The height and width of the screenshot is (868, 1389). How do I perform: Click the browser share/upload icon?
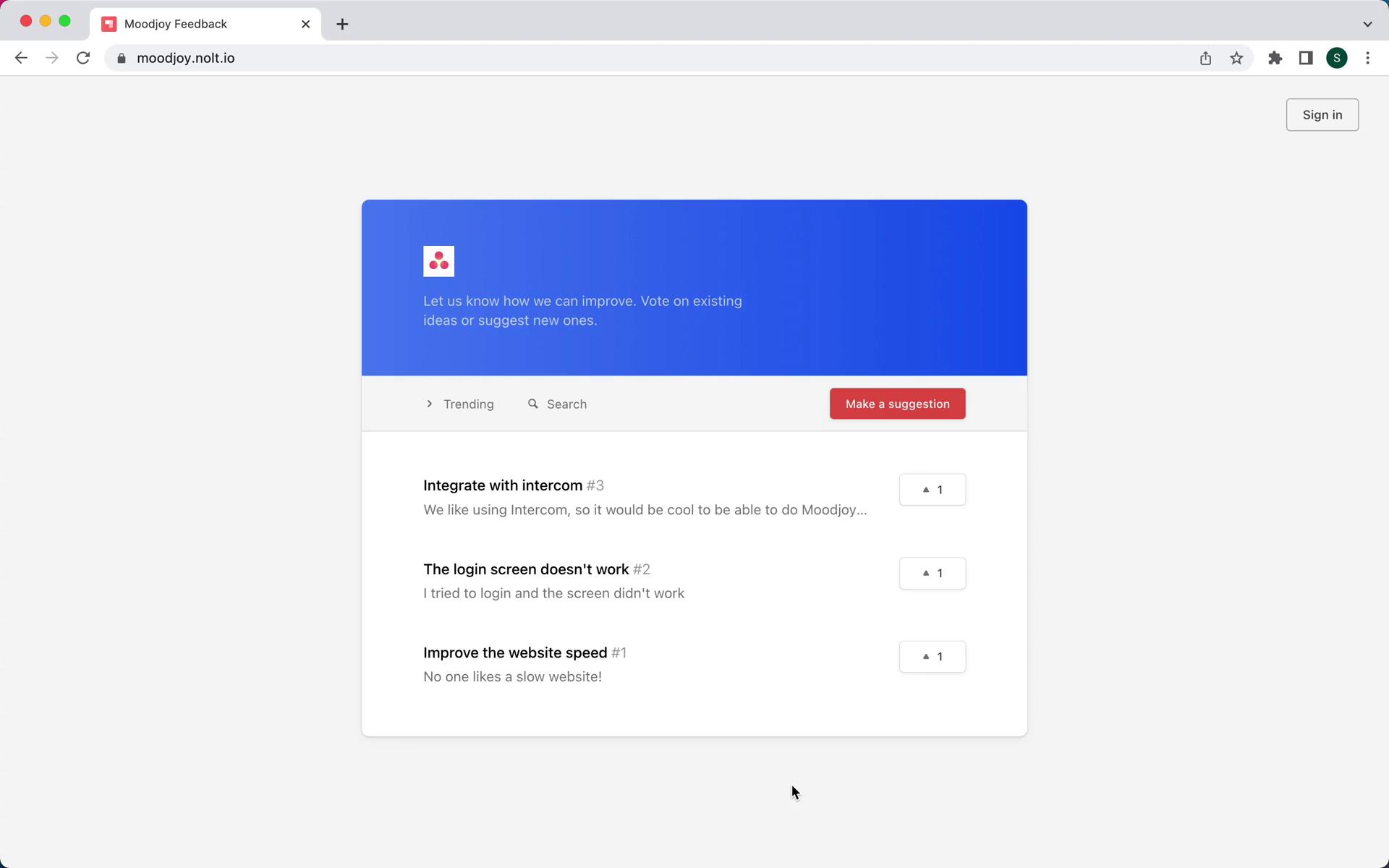(x=1206, y=57)
